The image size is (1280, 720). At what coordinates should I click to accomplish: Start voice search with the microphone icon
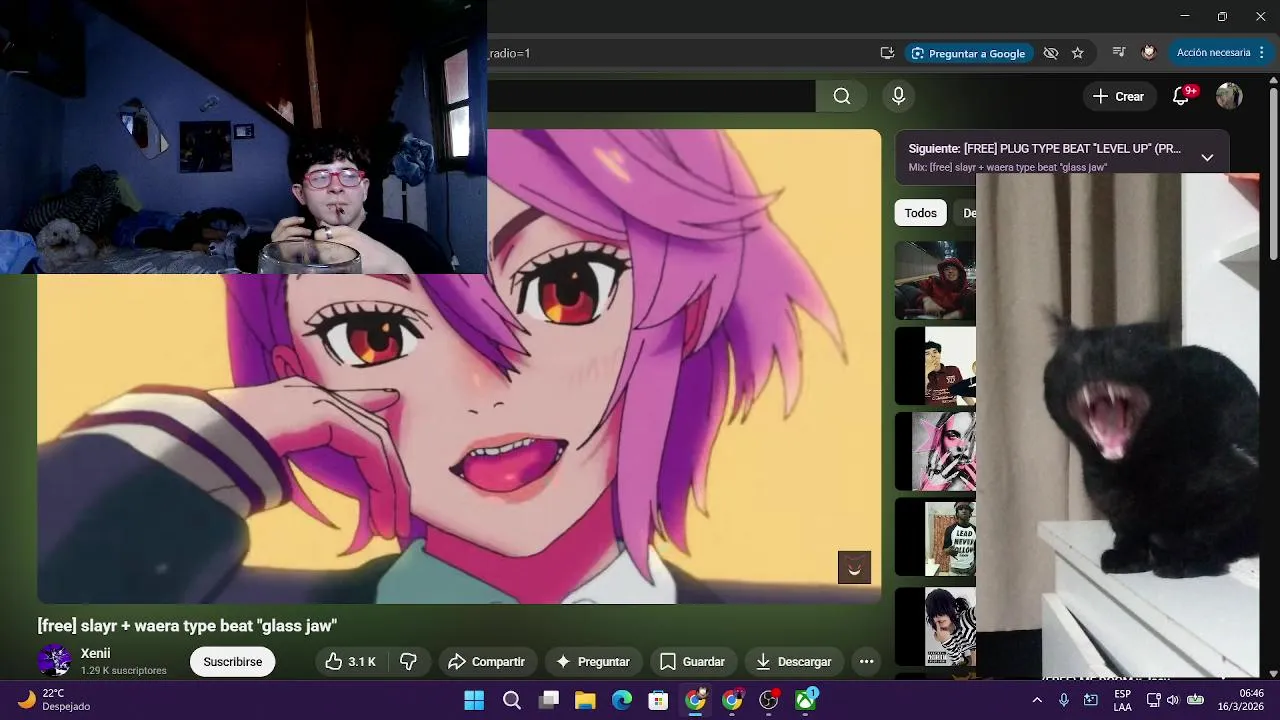pos(898,96)
